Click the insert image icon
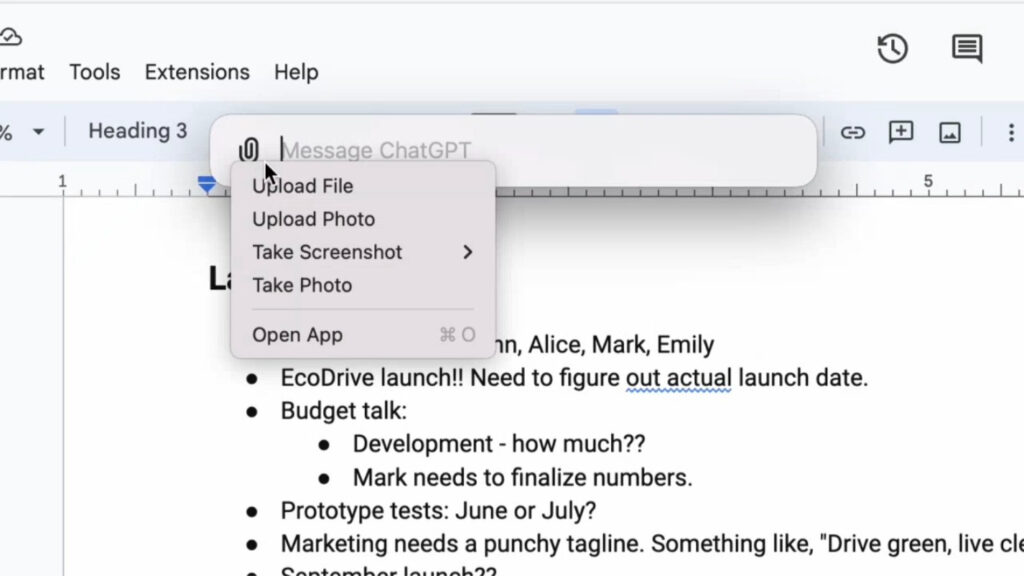The image size is (1024, 576). pos(950,133)
